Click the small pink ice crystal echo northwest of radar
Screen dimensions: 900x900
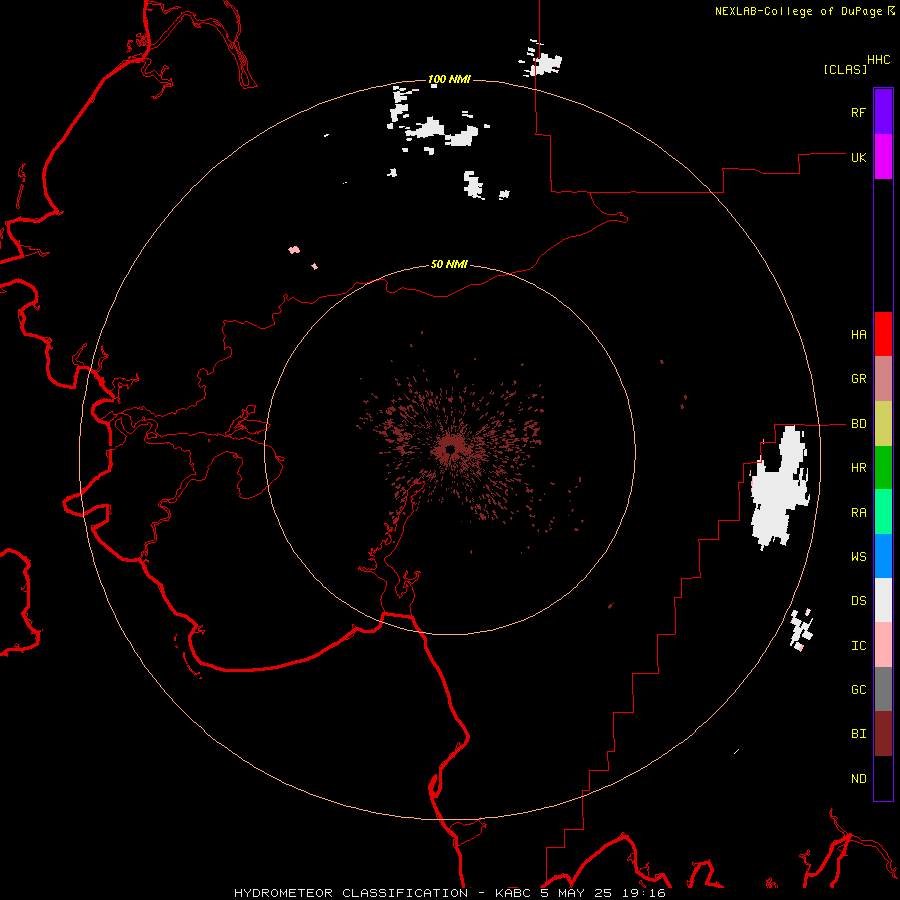(294, 250)
